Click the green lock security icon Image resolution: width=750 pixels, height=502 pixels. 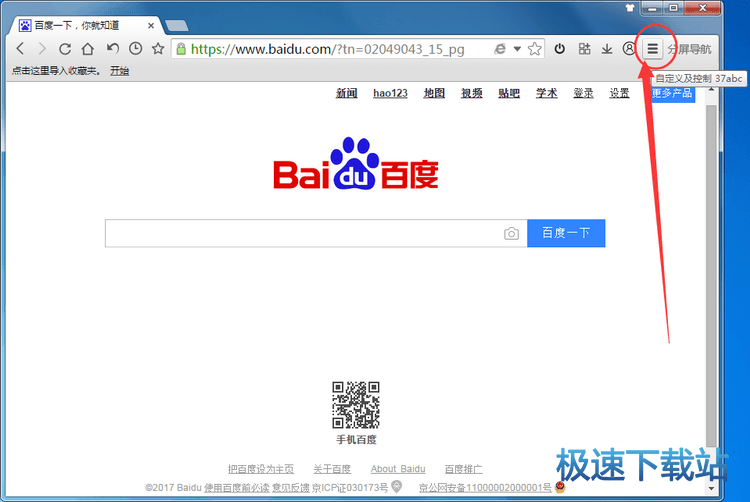point(181,49)
